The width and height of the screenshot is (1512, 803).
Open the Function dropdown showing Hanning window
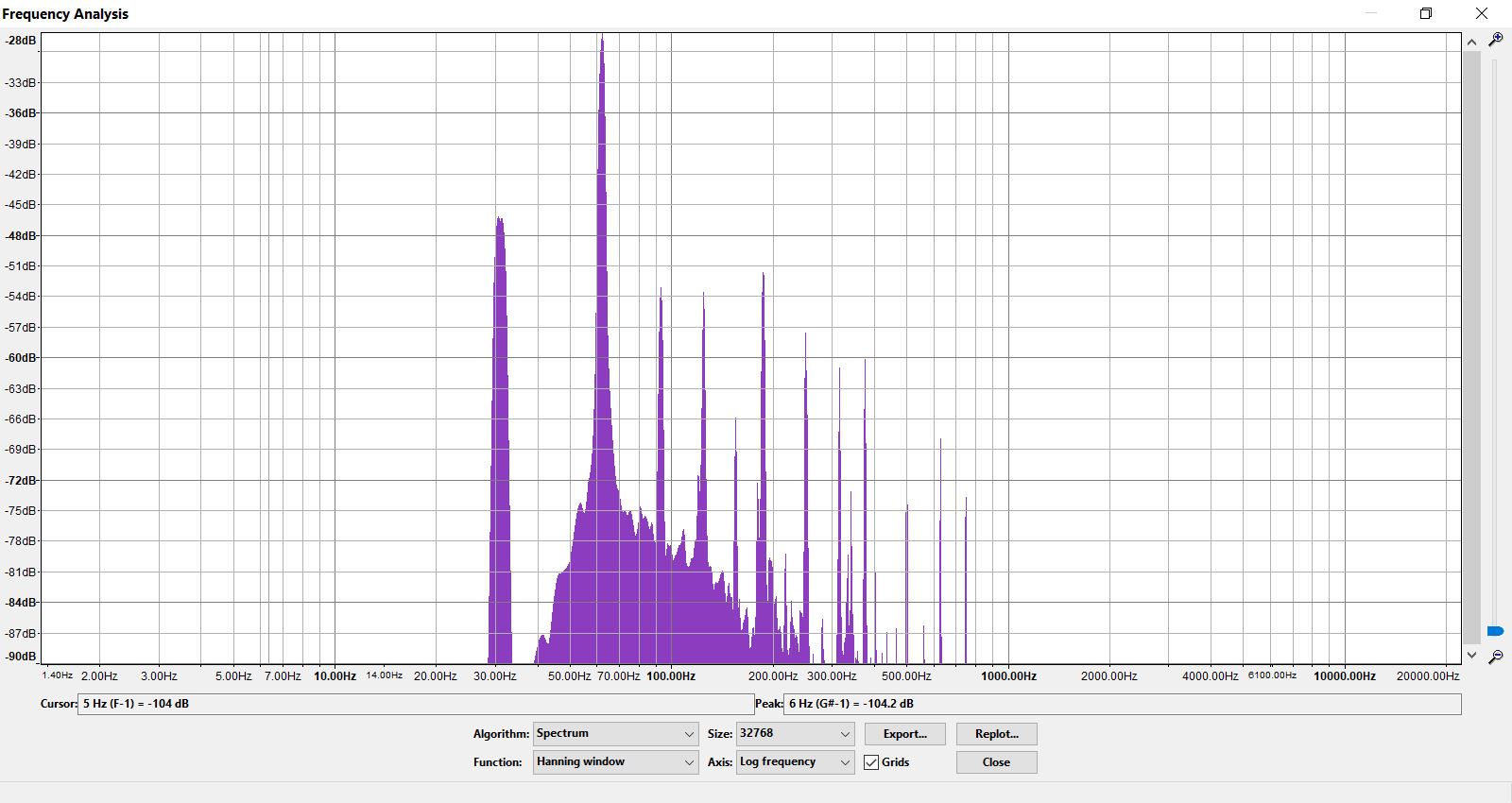pos(616,762)
